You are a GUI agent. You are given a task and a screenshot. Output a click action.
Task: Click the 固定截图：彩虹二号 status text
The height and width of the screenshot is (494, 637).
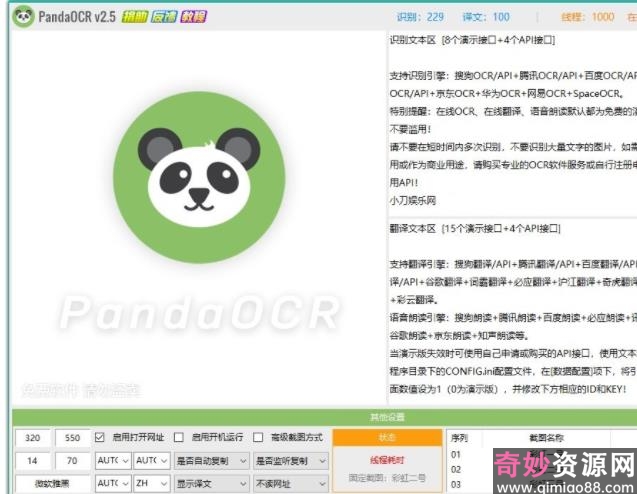point(387,478)
